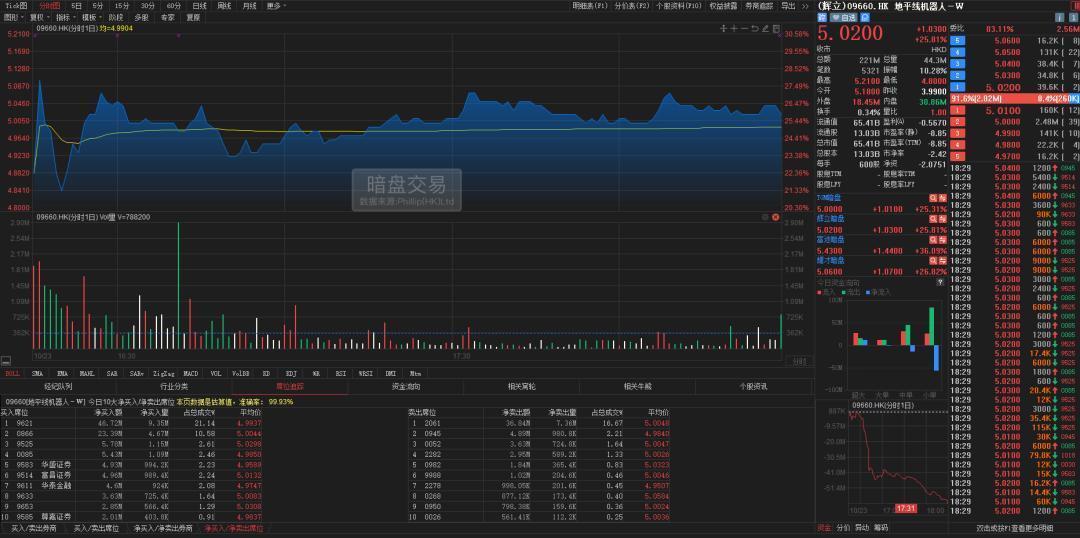Image resolution: width=1080 pixels, height=538 pixels.
Task: Select the 异动 tab under mini chart
Action: tap(862, 528)
